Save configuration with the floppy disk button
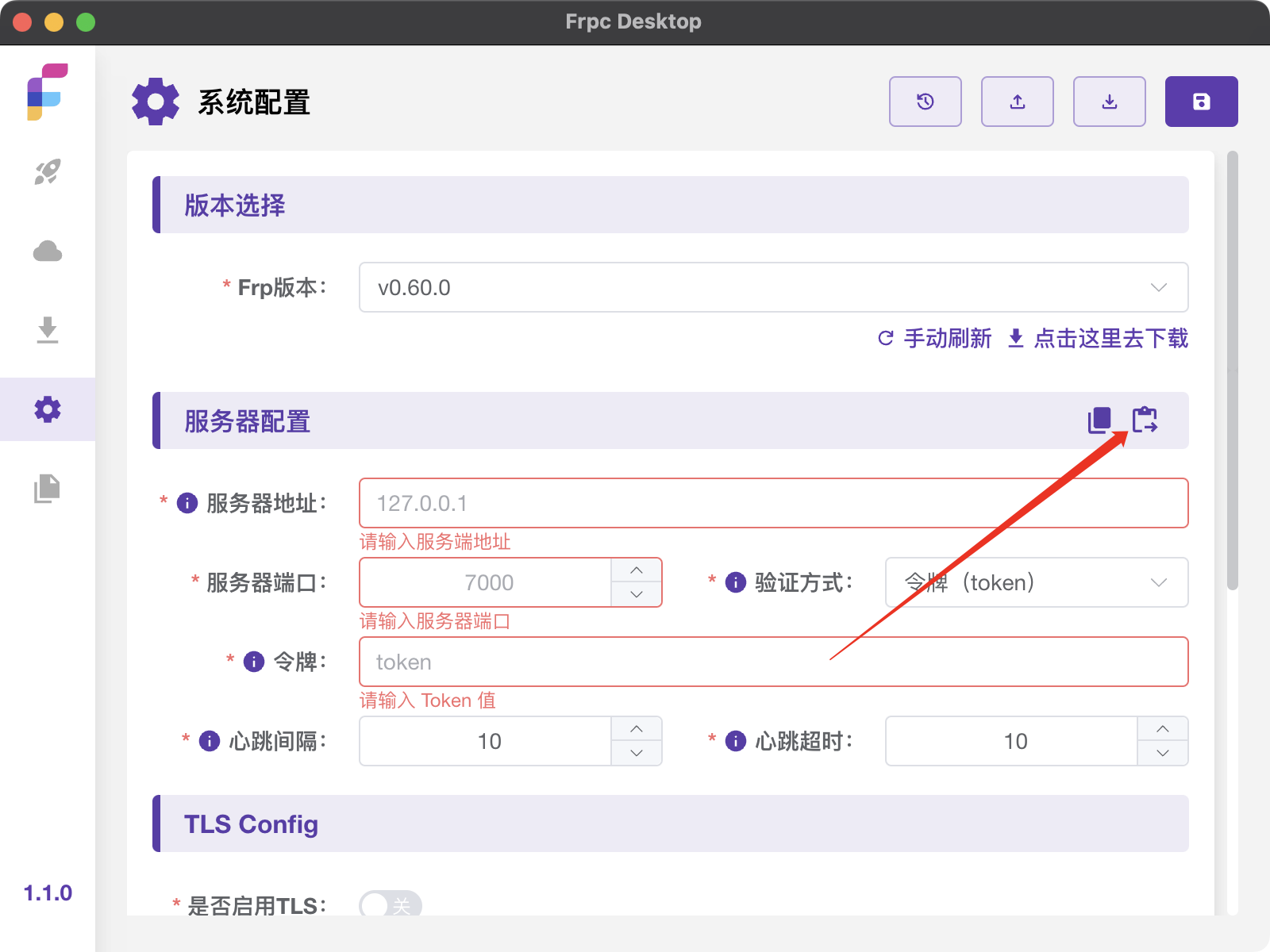Viewport: 1270px width, 952px height. [1202, 102]
